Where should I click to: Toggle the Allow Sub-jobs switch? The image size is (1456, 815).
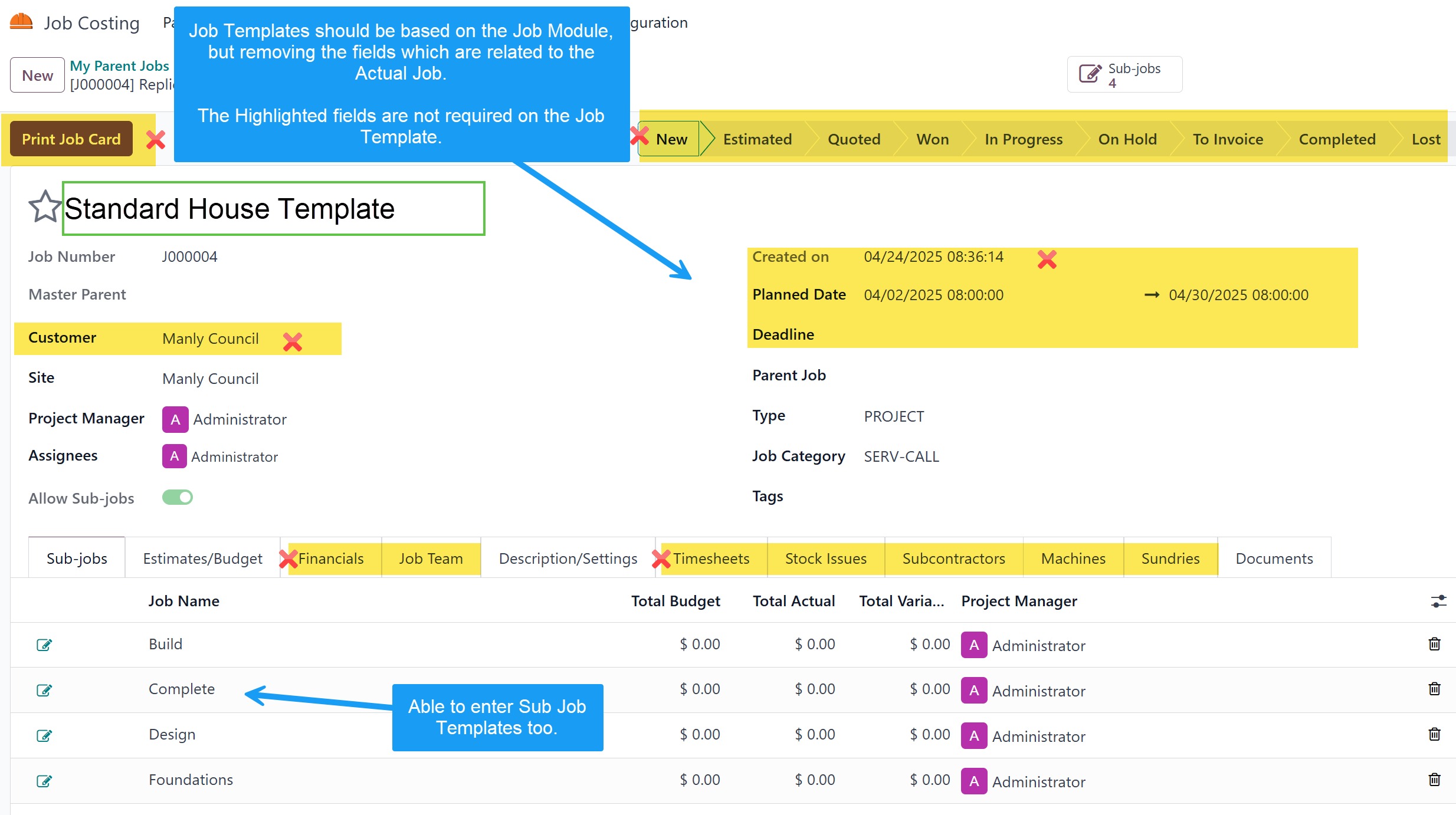pyautogui.click(x=178, y=497)
